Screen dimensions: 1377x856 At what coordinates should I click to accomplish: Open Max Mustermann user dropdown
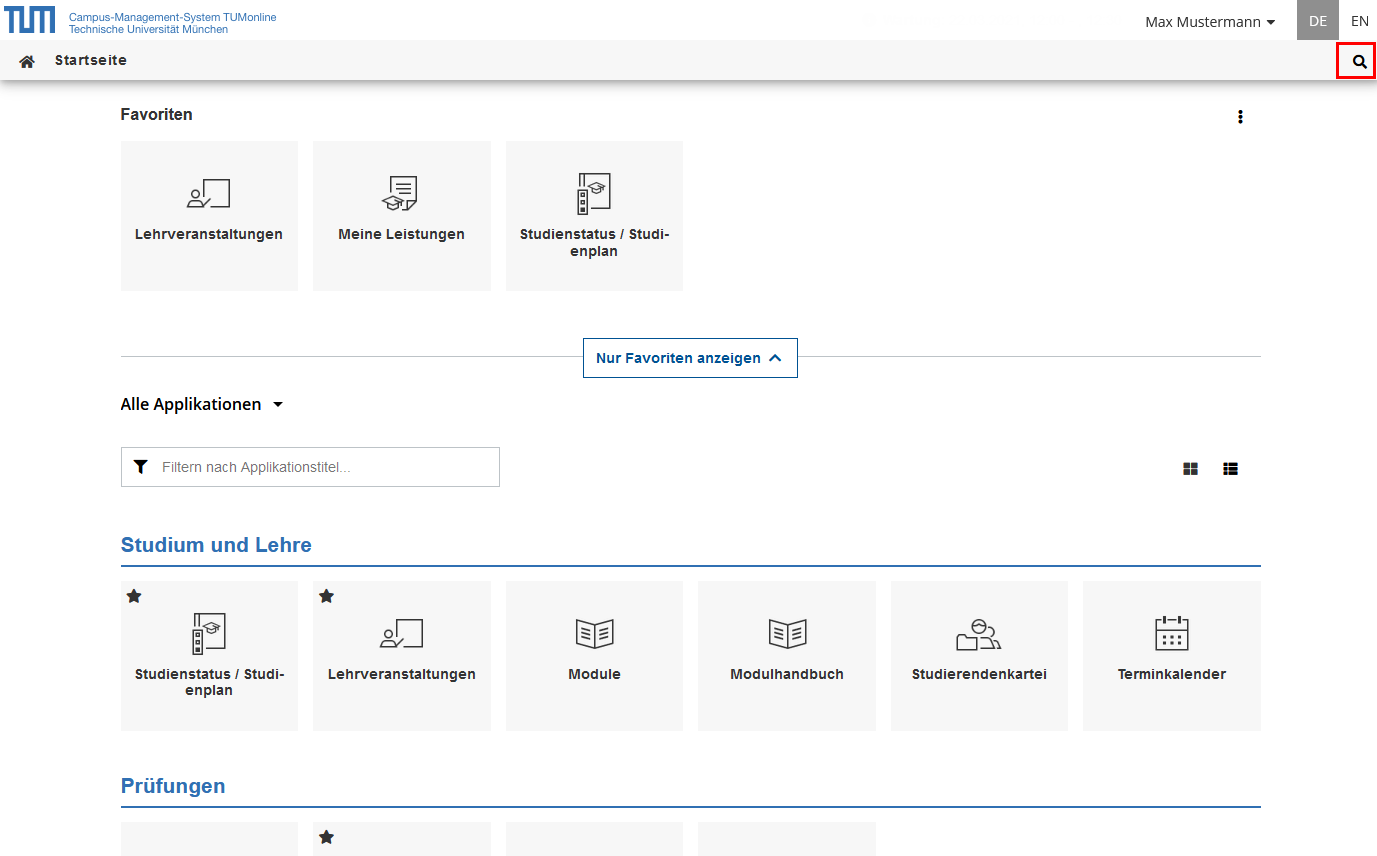(x=1209, y=22)
